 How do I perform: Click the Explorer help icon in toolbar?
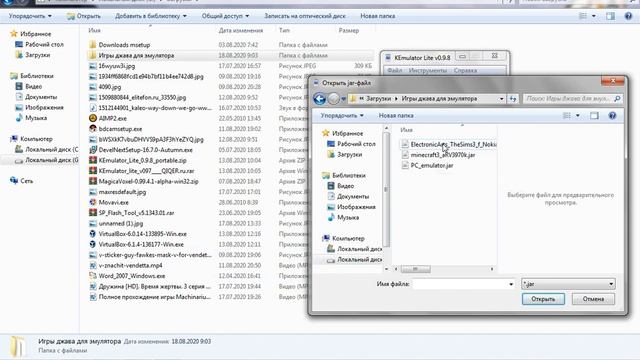click(x=628, y=16)
